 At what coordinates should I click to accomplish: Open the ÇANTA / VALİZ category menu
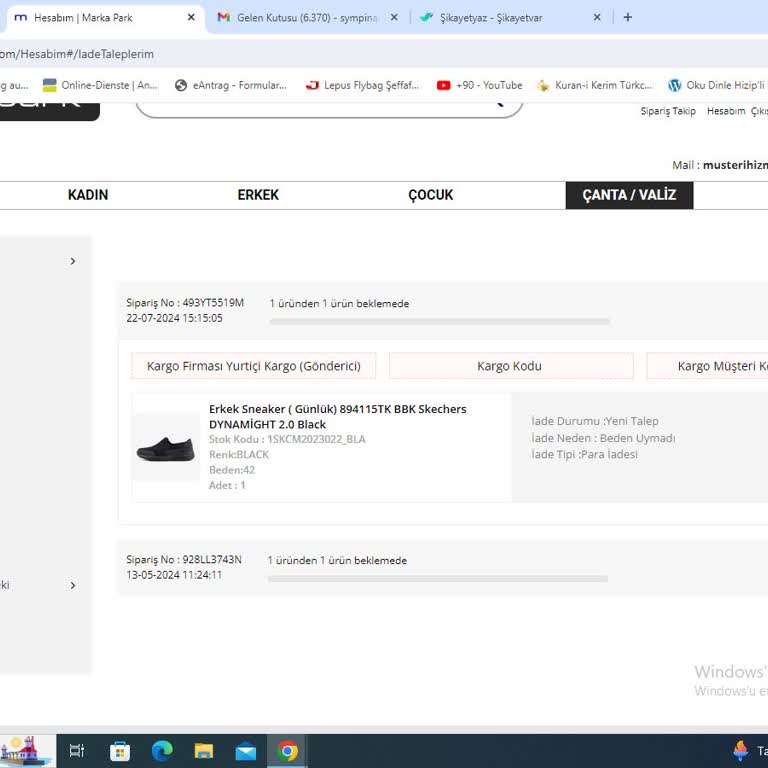pos(629,195)
